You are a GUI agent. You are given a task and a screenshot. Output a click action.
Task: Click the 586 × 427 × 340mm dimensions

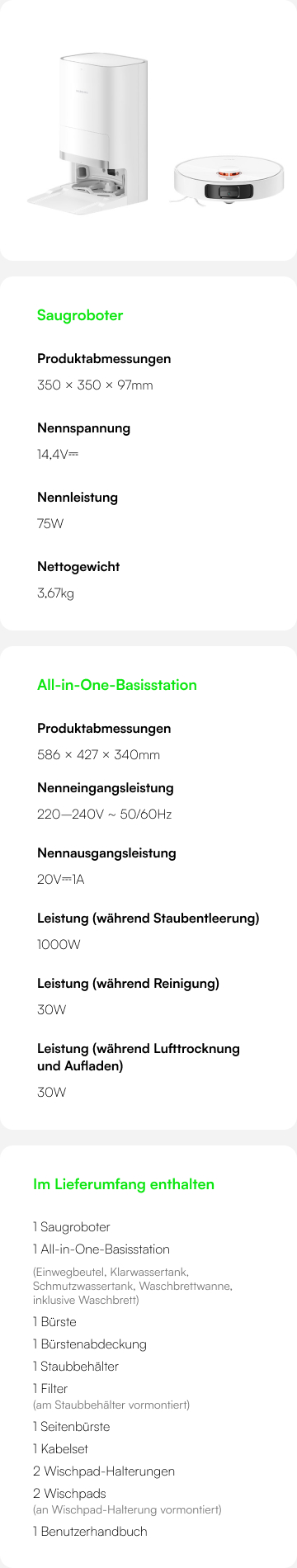[x=98, y=755]
